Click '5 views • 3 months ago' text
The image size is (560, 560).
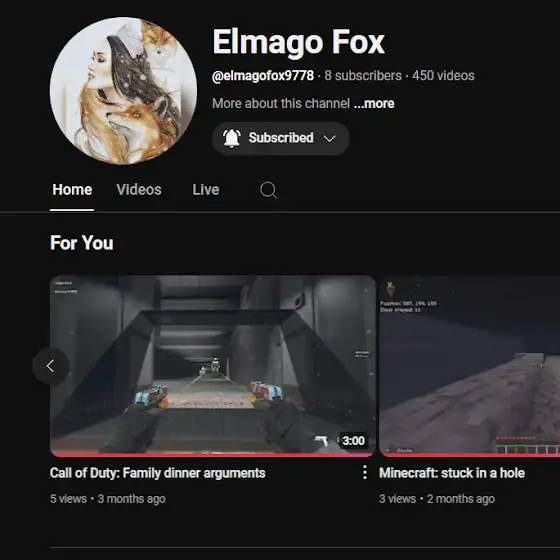point(108,499)
